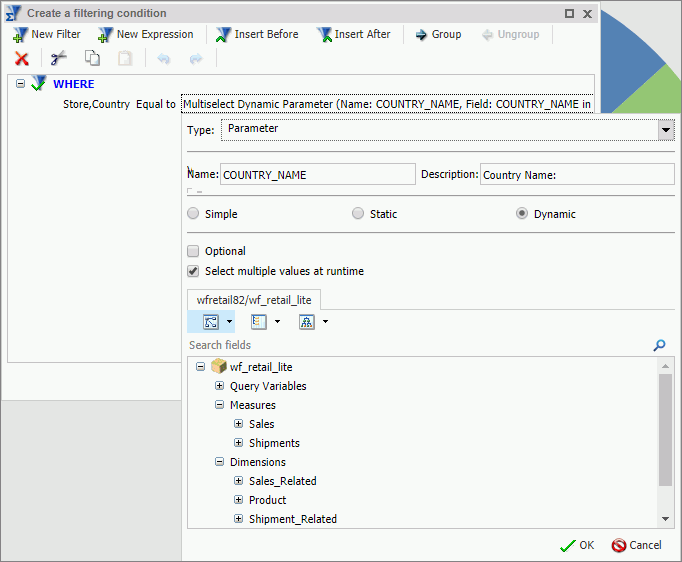This screenshot has width=682, height=562.
Task: Select the Simple radio button
Action: (193, 214)
